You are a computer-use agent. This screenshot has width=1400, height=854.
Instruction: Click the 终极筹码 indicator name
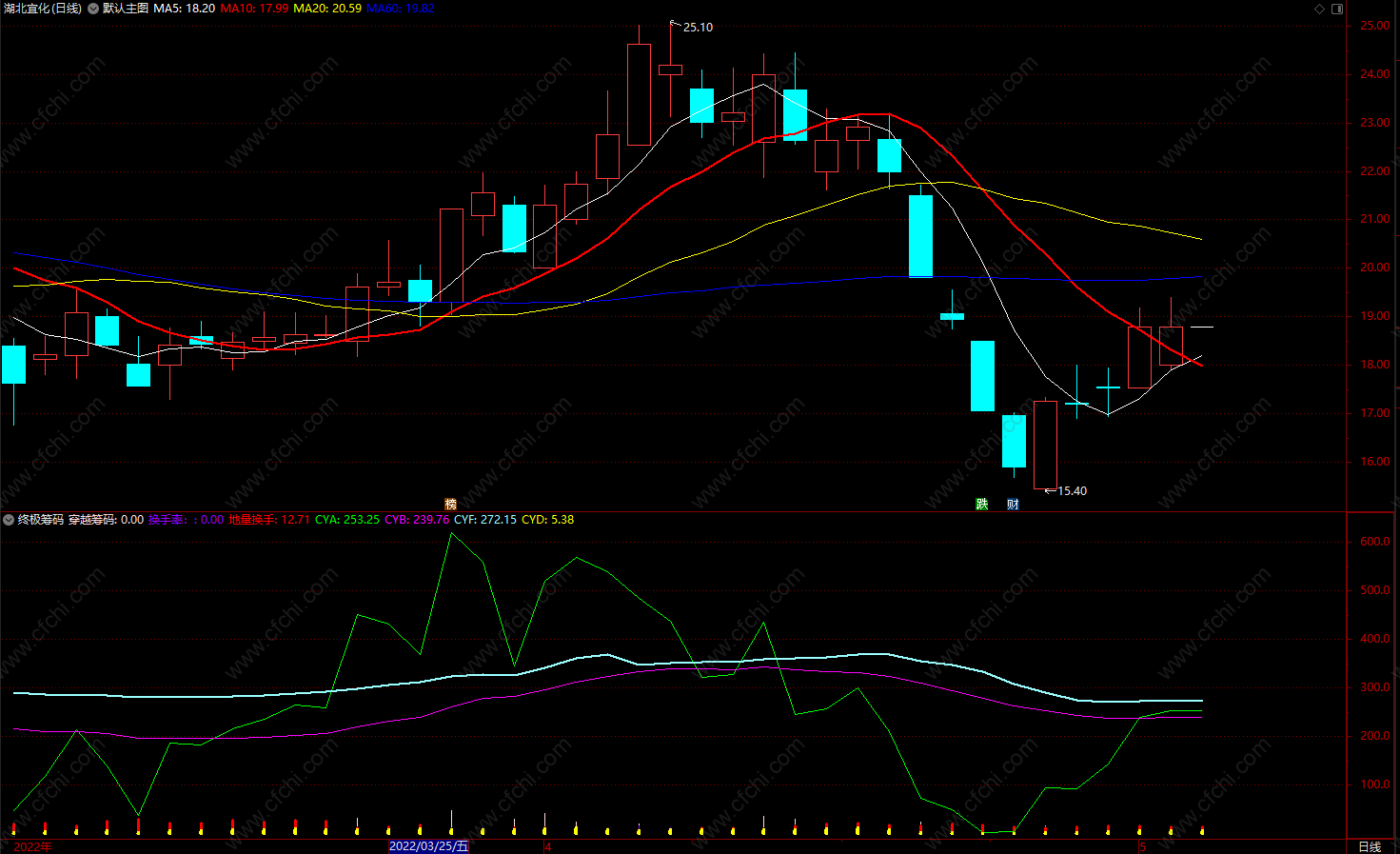[x=41, y=520]
